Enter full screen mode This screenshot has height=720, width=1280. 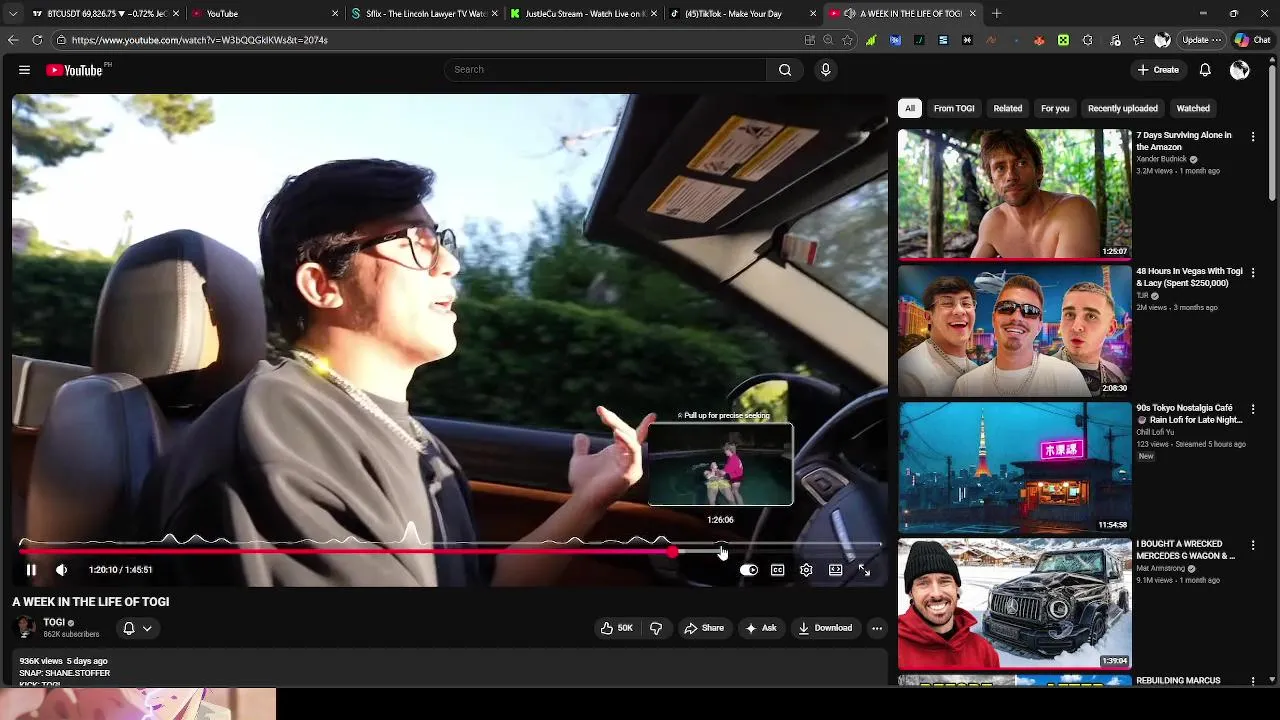(864, 570)
